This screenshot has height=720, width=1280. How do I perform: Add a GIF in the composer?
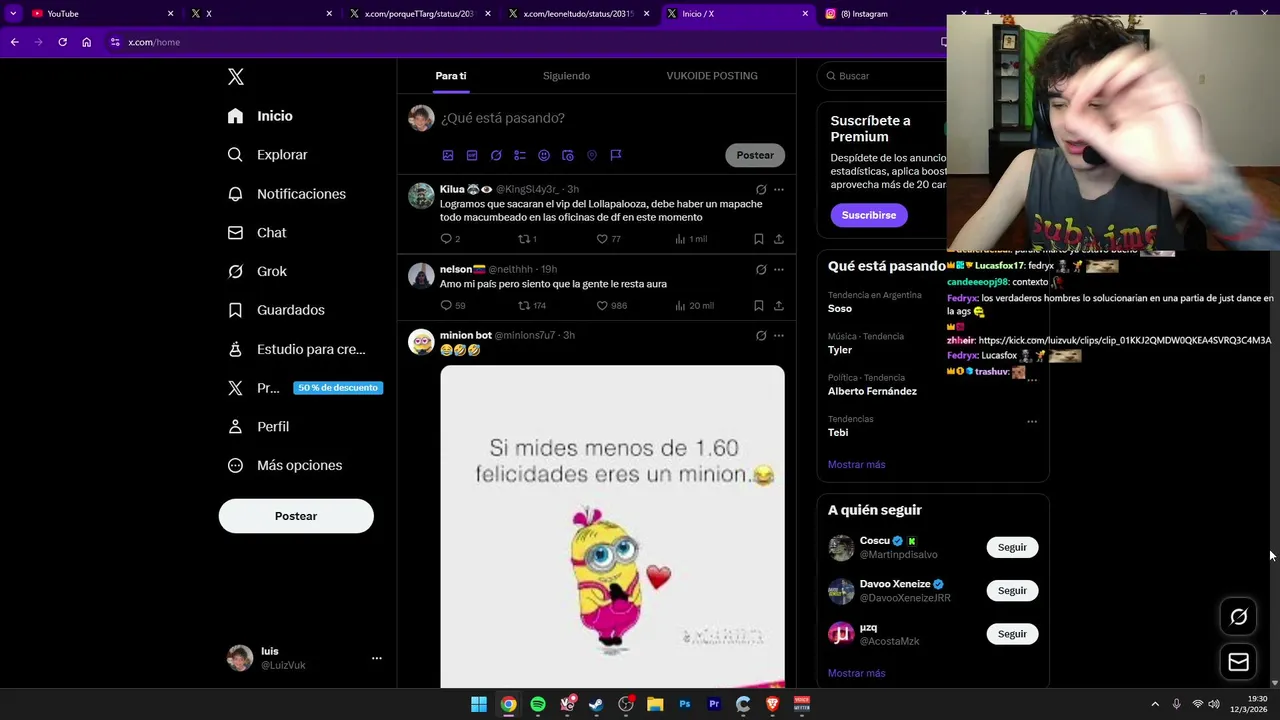pyautogui.click(x=472, y=155)
